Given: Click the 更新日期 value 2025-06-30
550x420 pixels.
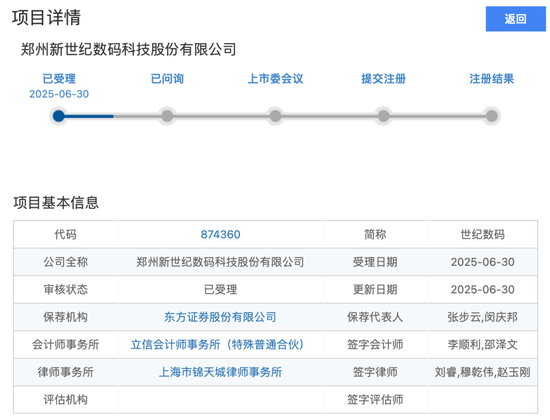Looking at the screenshot, I should click(483, 289).
